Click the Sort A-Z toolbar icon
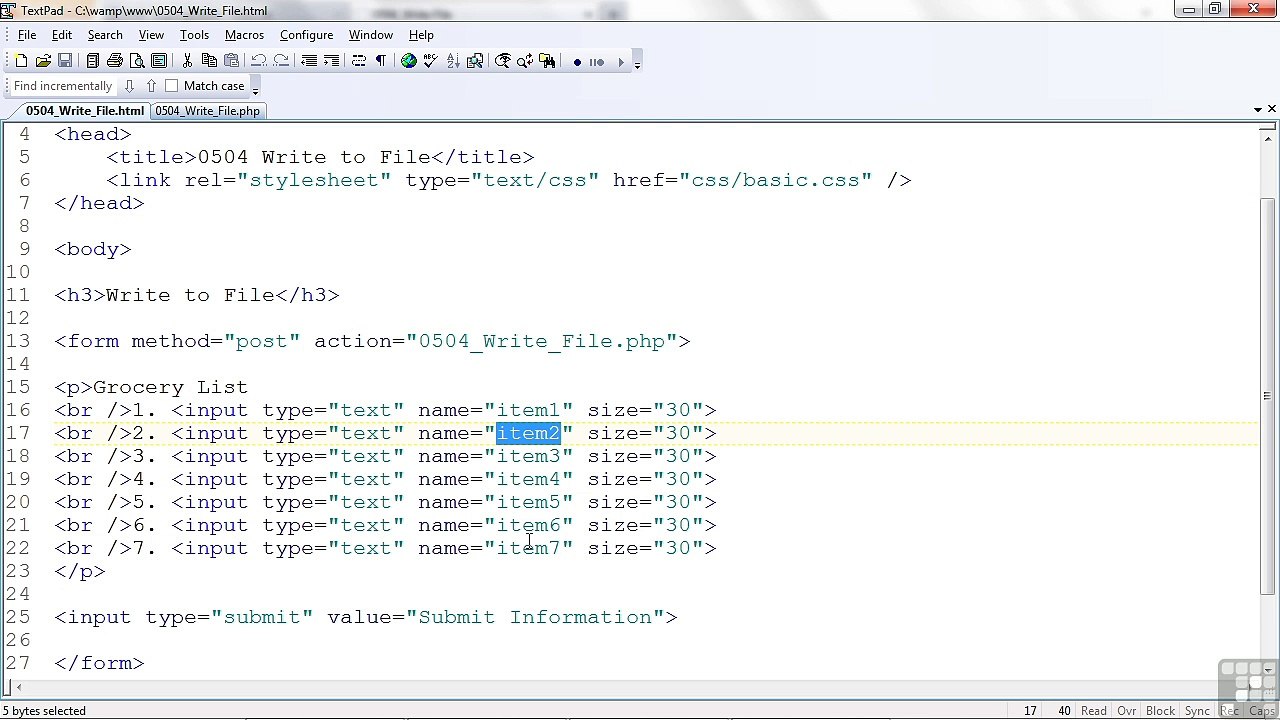This screenshot has height=720, width=1280. [x=453, y=61]
